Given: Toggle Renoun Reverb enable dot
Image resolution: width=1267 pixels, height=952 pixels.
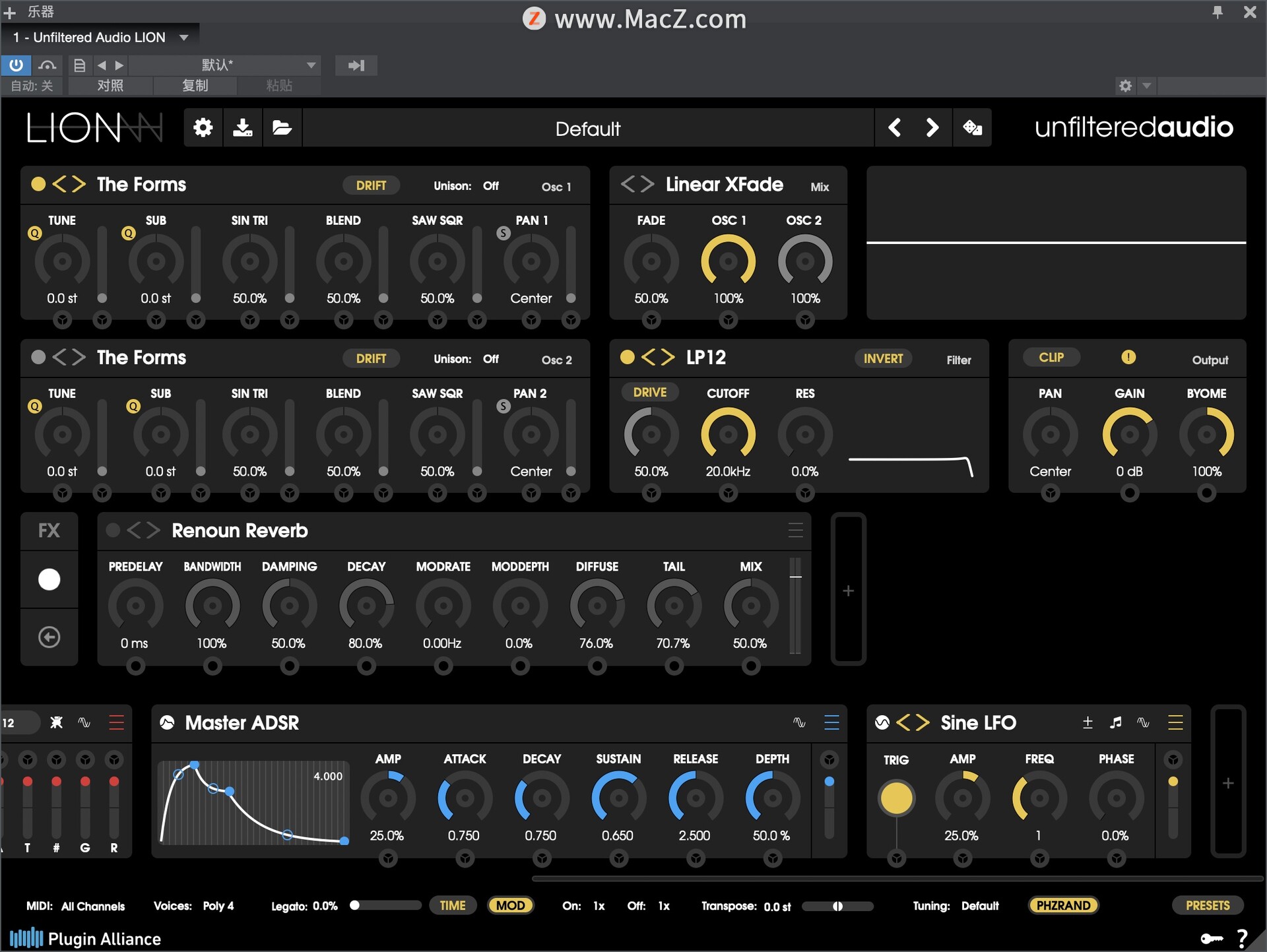Looking at the screenshot, I should pos(113,530).
